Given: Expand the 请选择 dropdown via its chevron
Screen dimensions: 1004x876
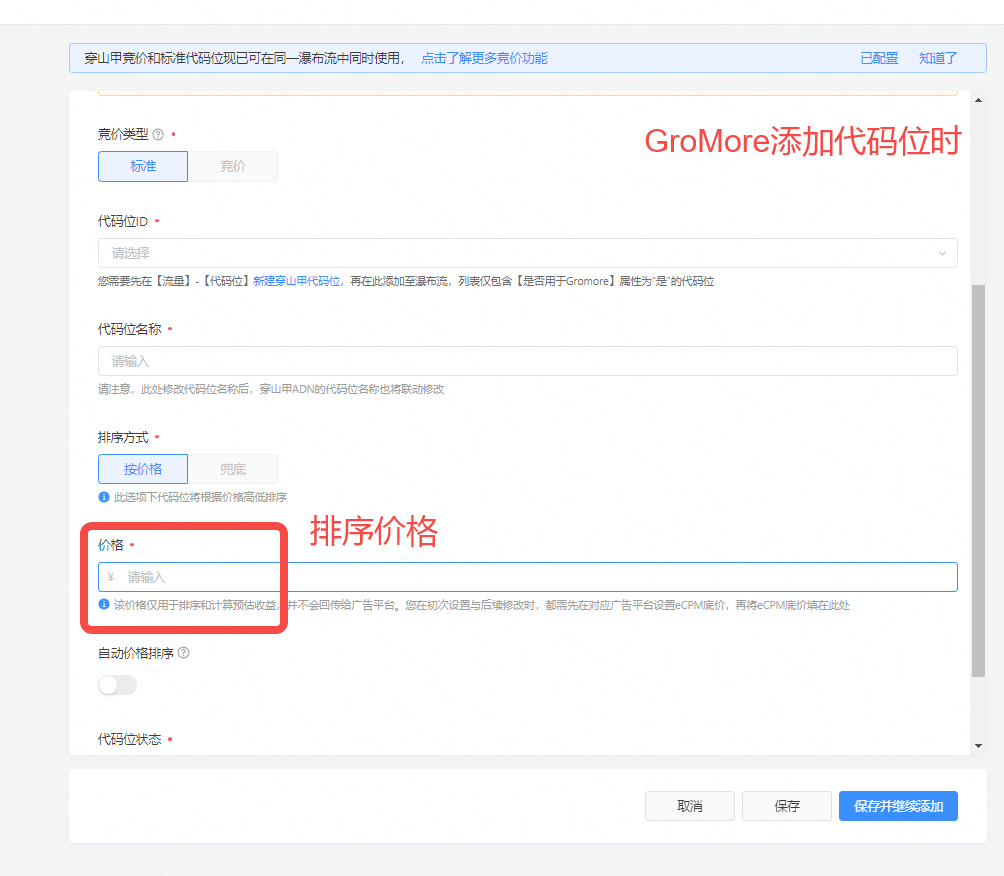Looking at the screenshot, I should (941, 254).
